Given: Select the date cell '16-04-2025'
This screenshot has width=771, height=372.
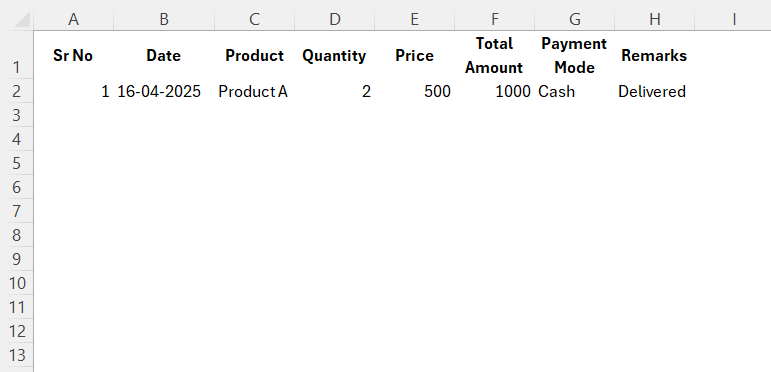Looking at the screenshot, I should tap(164, 91).
